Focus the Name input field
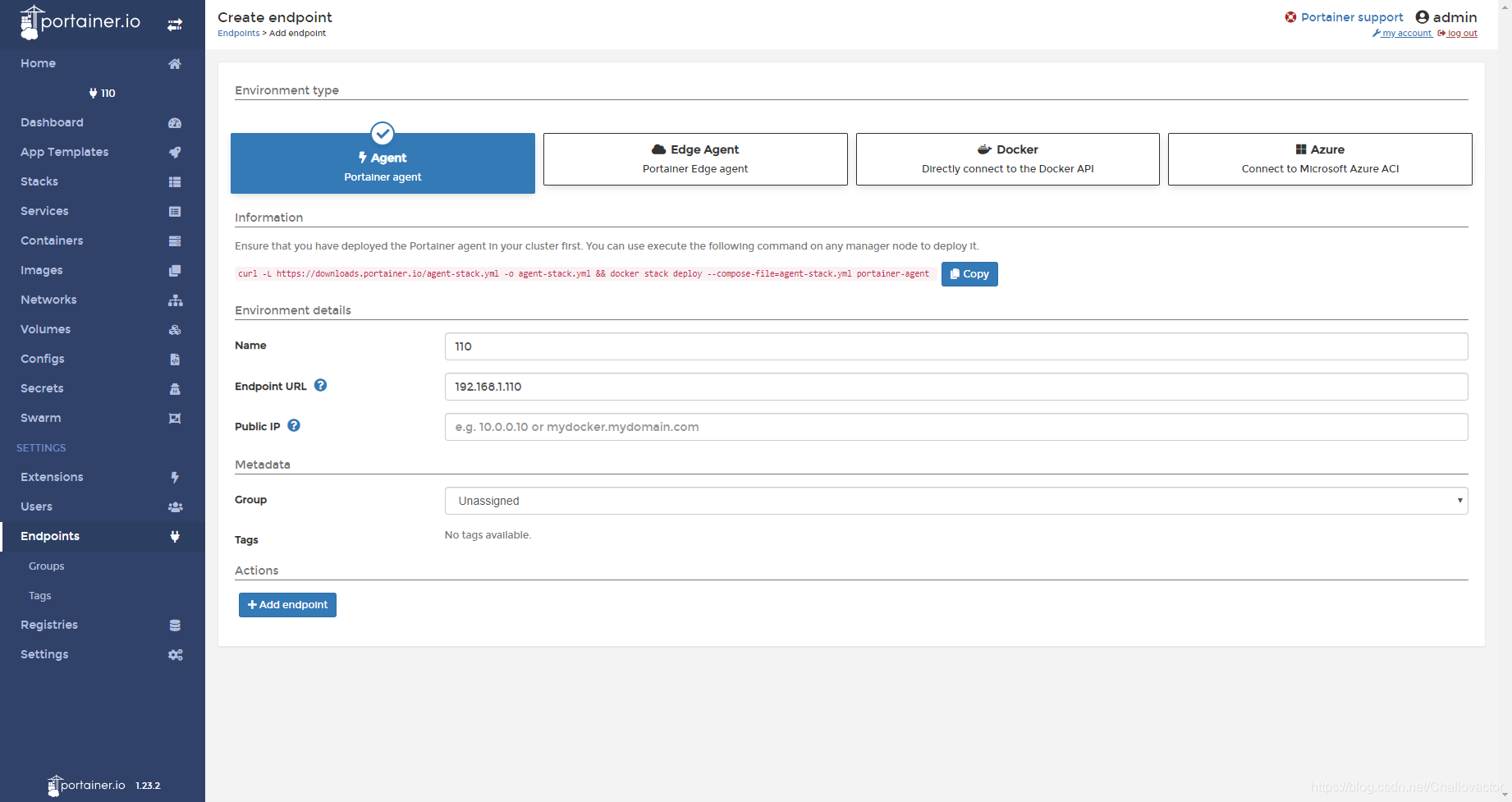This screenshot has width=1512, height=802. 956,346
